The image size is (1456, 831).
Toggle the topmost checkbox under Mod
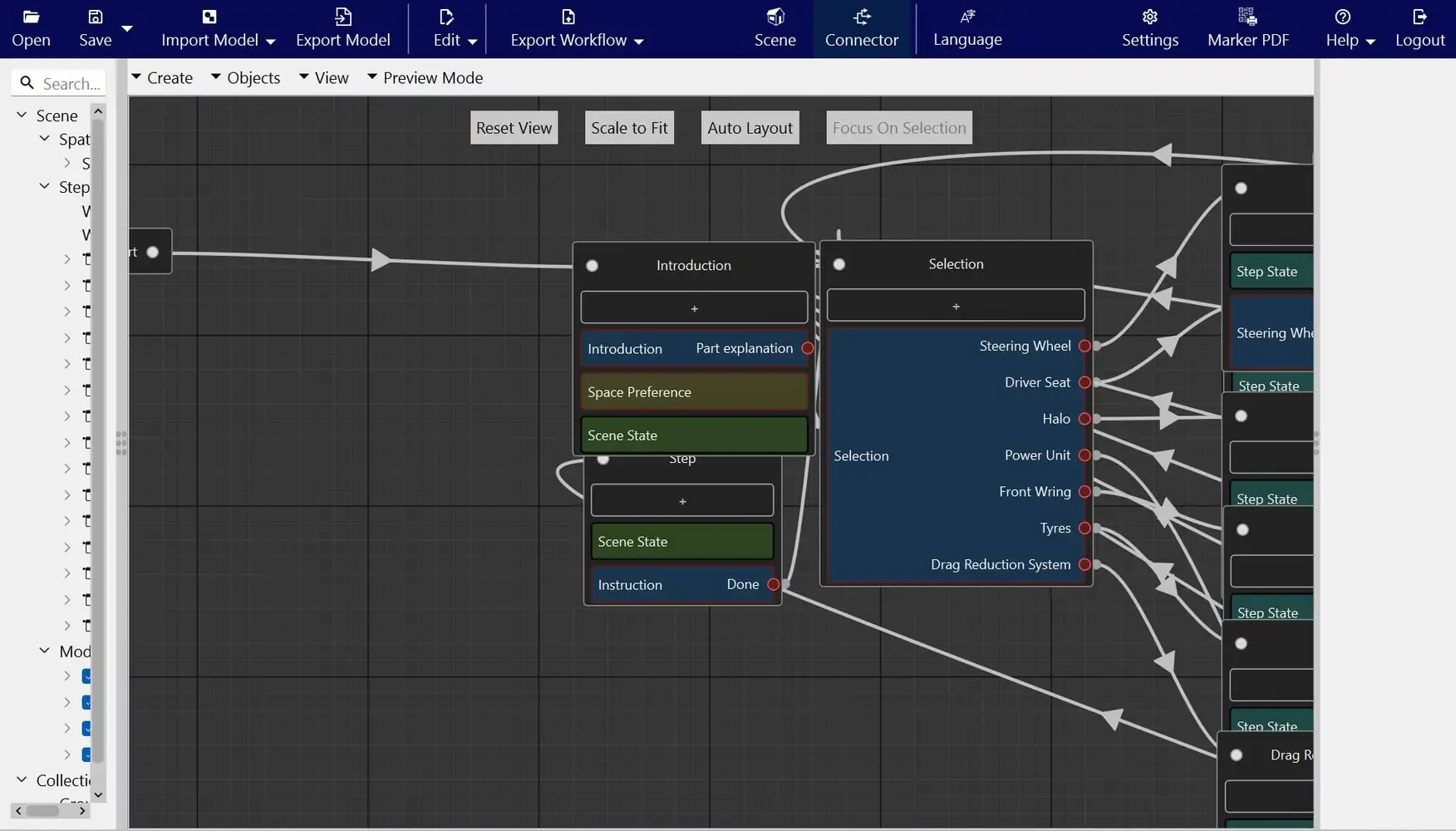[86, 676]
